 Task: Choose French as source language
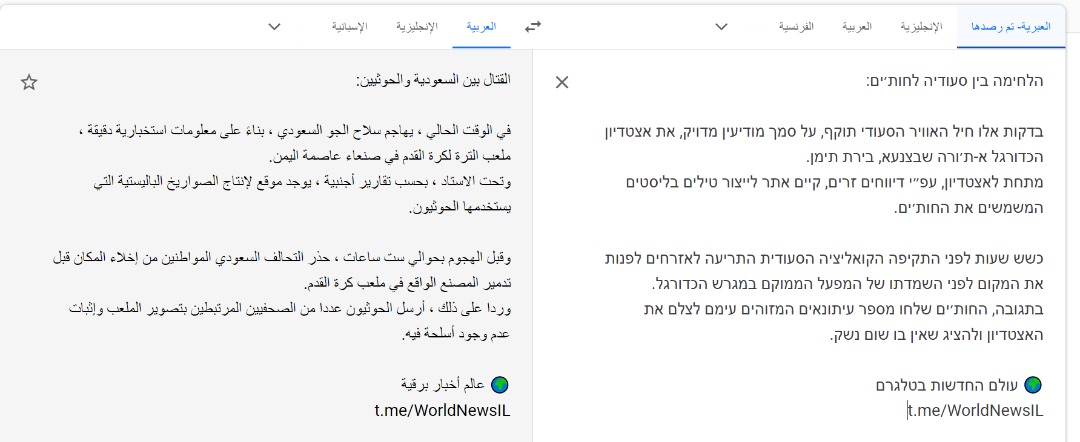[796, 27]
